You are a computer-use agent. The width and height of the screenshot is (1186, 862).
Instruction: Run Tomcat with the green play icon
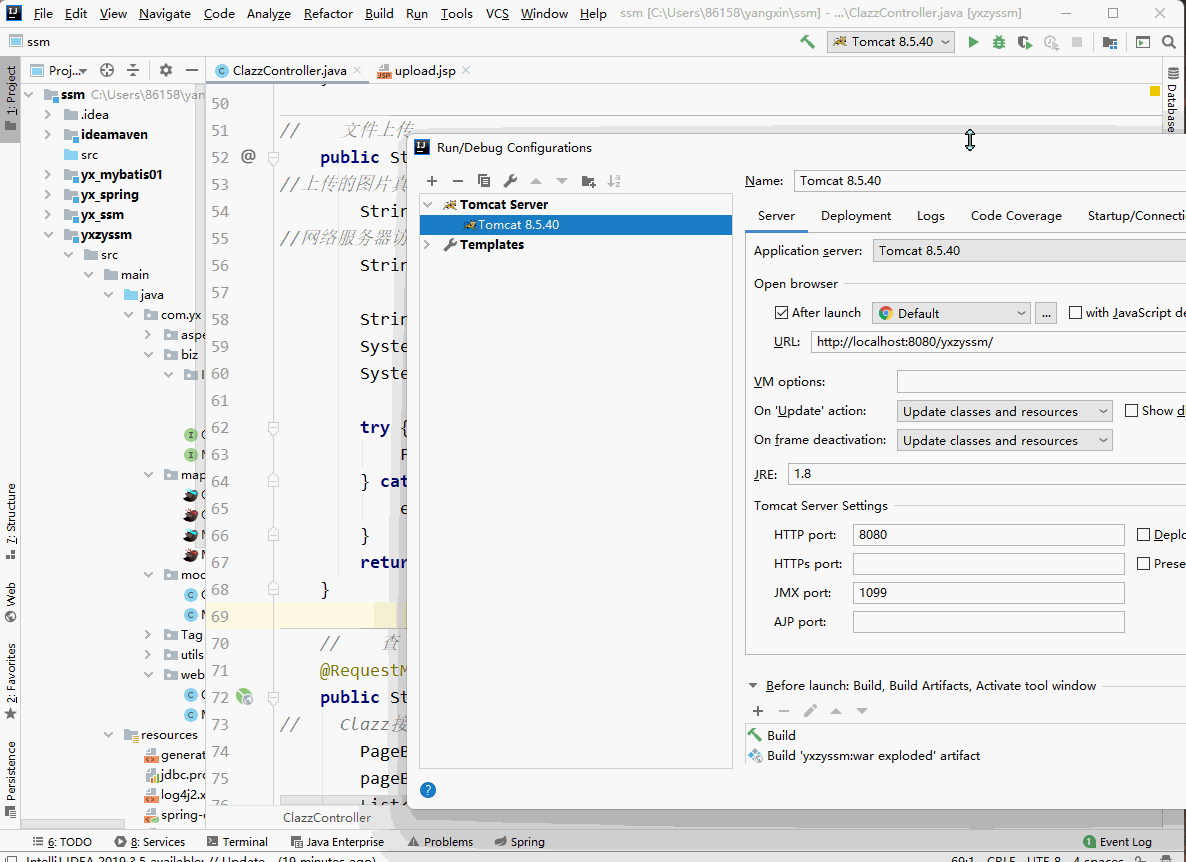(973, 42)
